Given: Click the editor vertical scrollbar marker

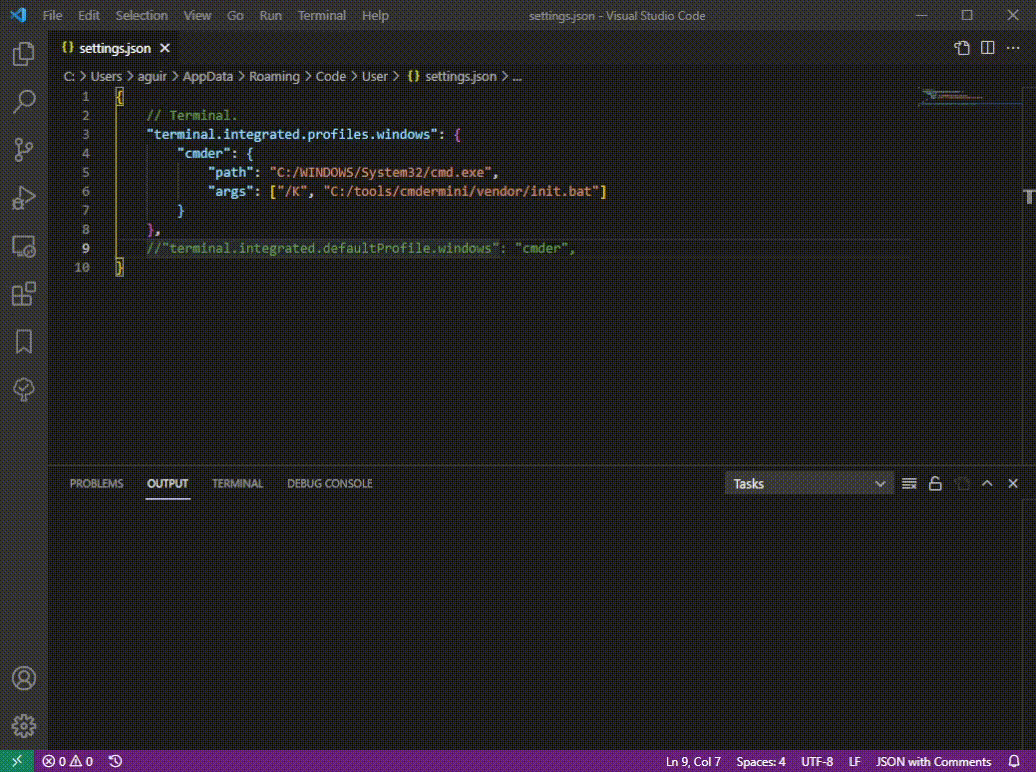Looking at the screenshot, I should [1029, 196].
